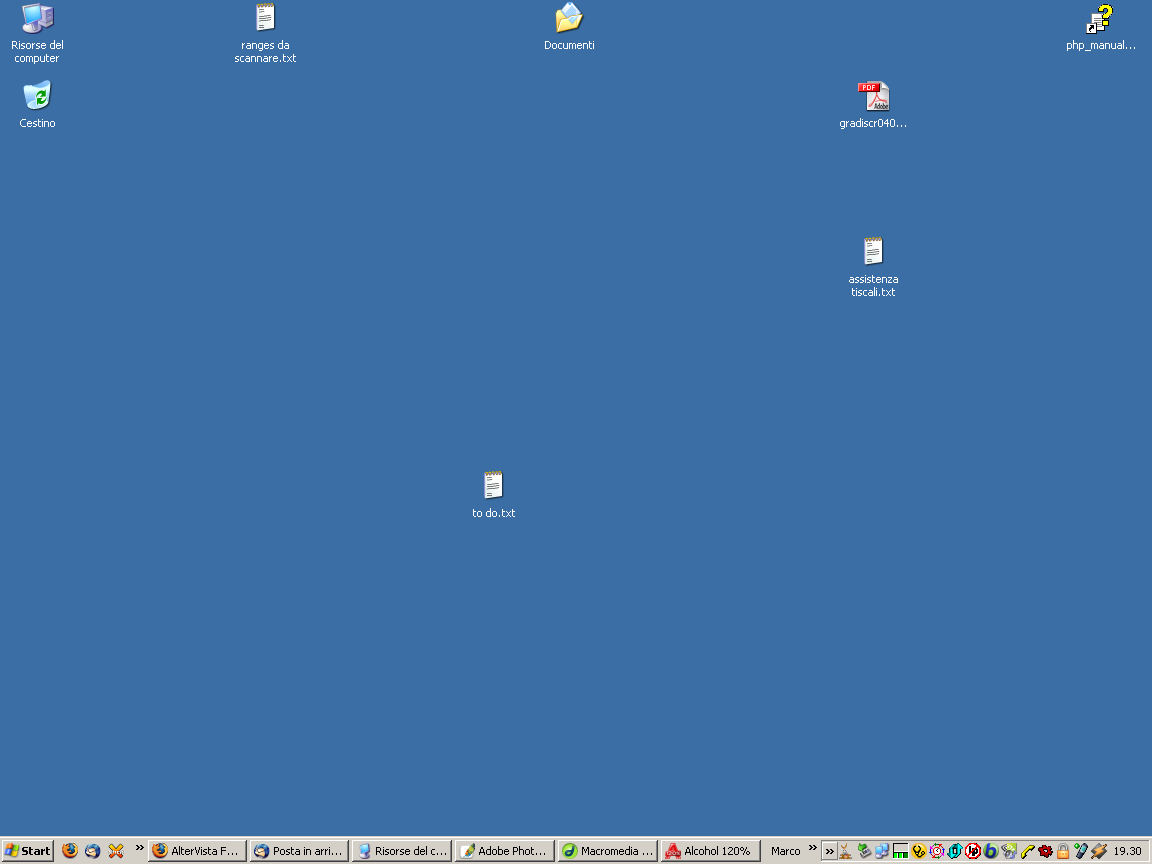Expand the Marco toolbar chevron
Viewport: 1152px width, 864px height.
point(812,848)
